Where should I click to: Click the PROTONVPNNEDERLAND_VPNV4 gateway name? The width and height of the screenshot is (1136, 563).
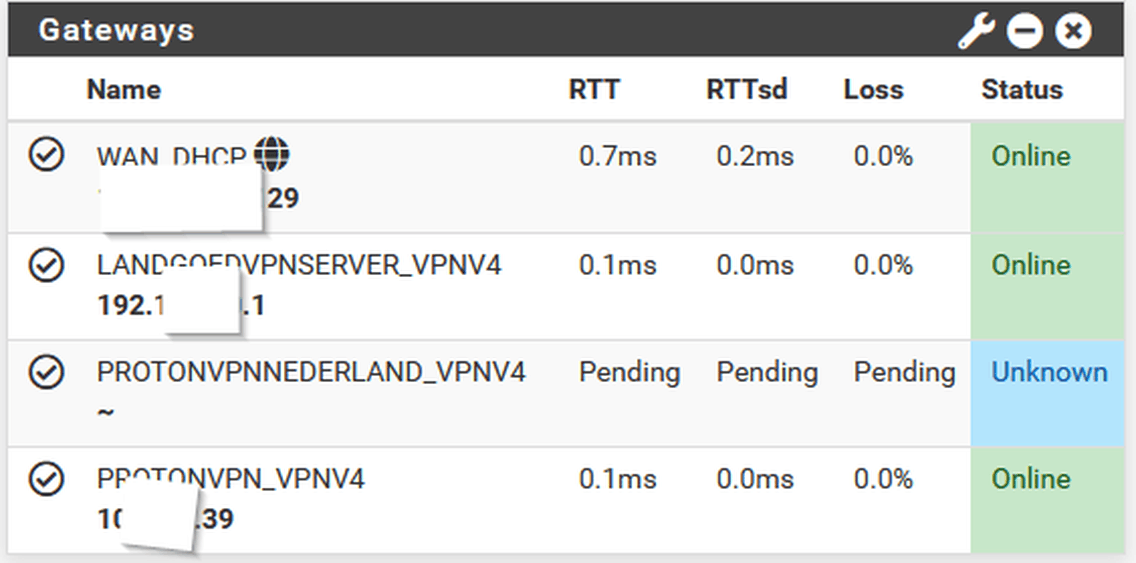point(311,372)
